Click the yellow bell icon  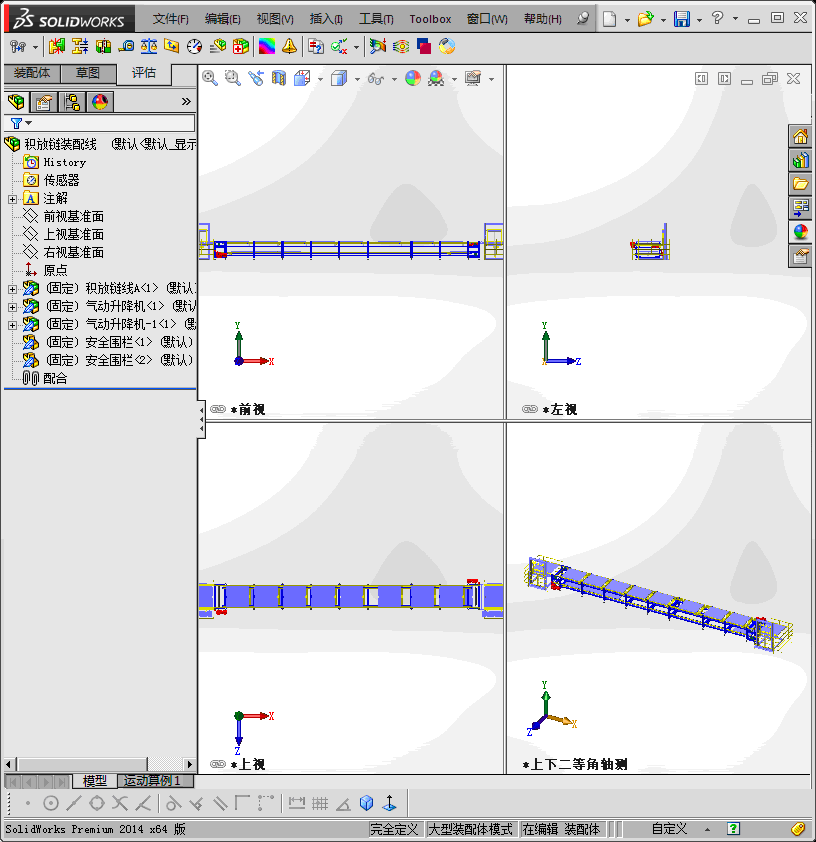[289, 47]
